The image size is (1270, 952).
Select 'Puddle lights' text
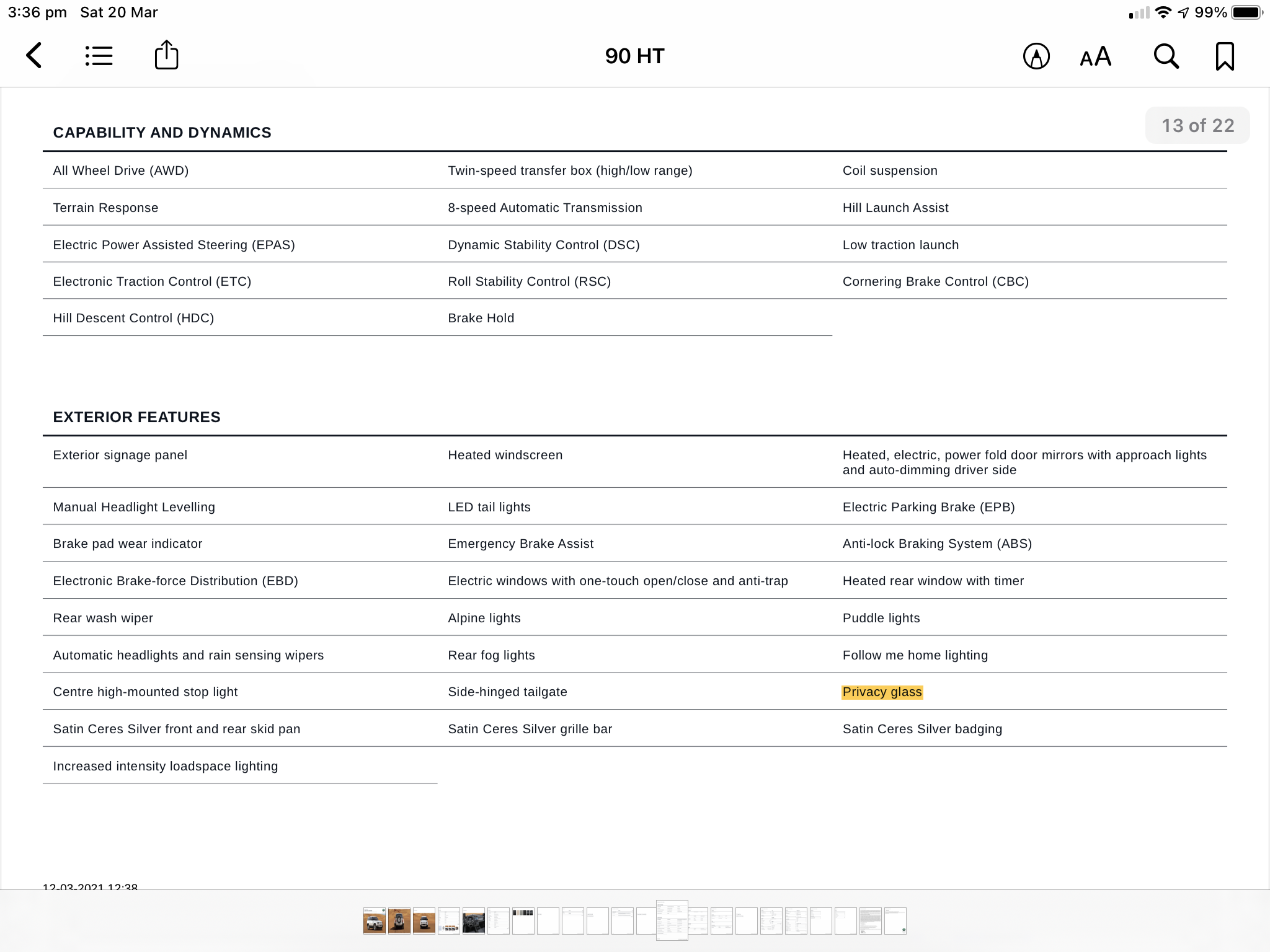click(881, 618)
